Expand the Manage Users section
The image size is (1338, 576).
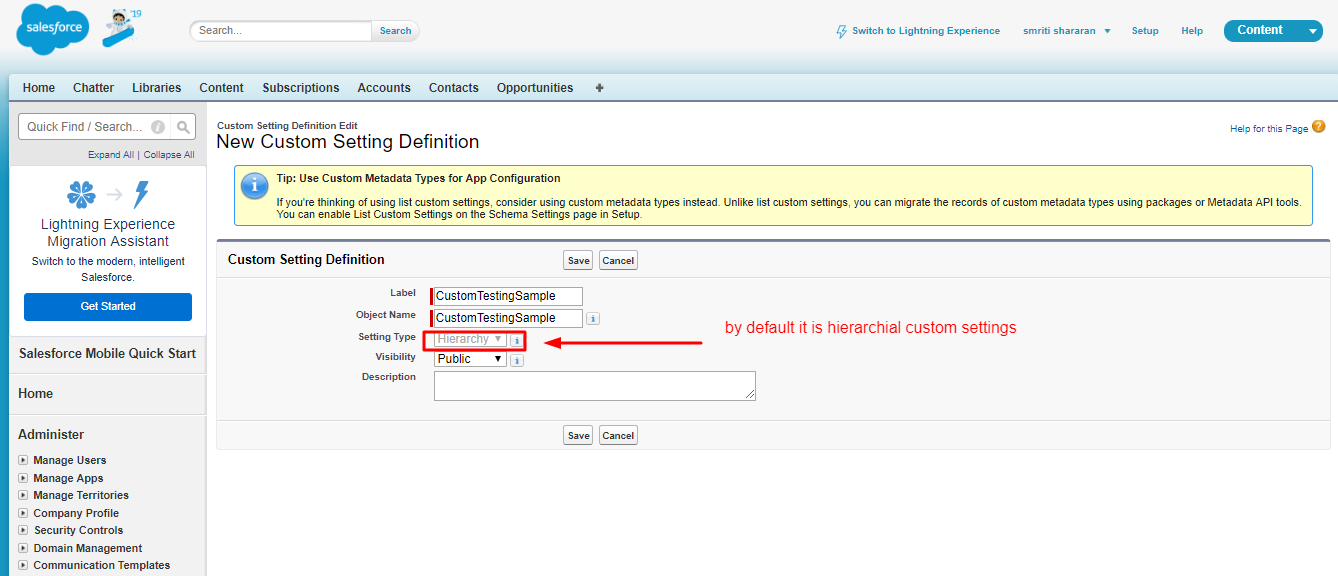22,460
